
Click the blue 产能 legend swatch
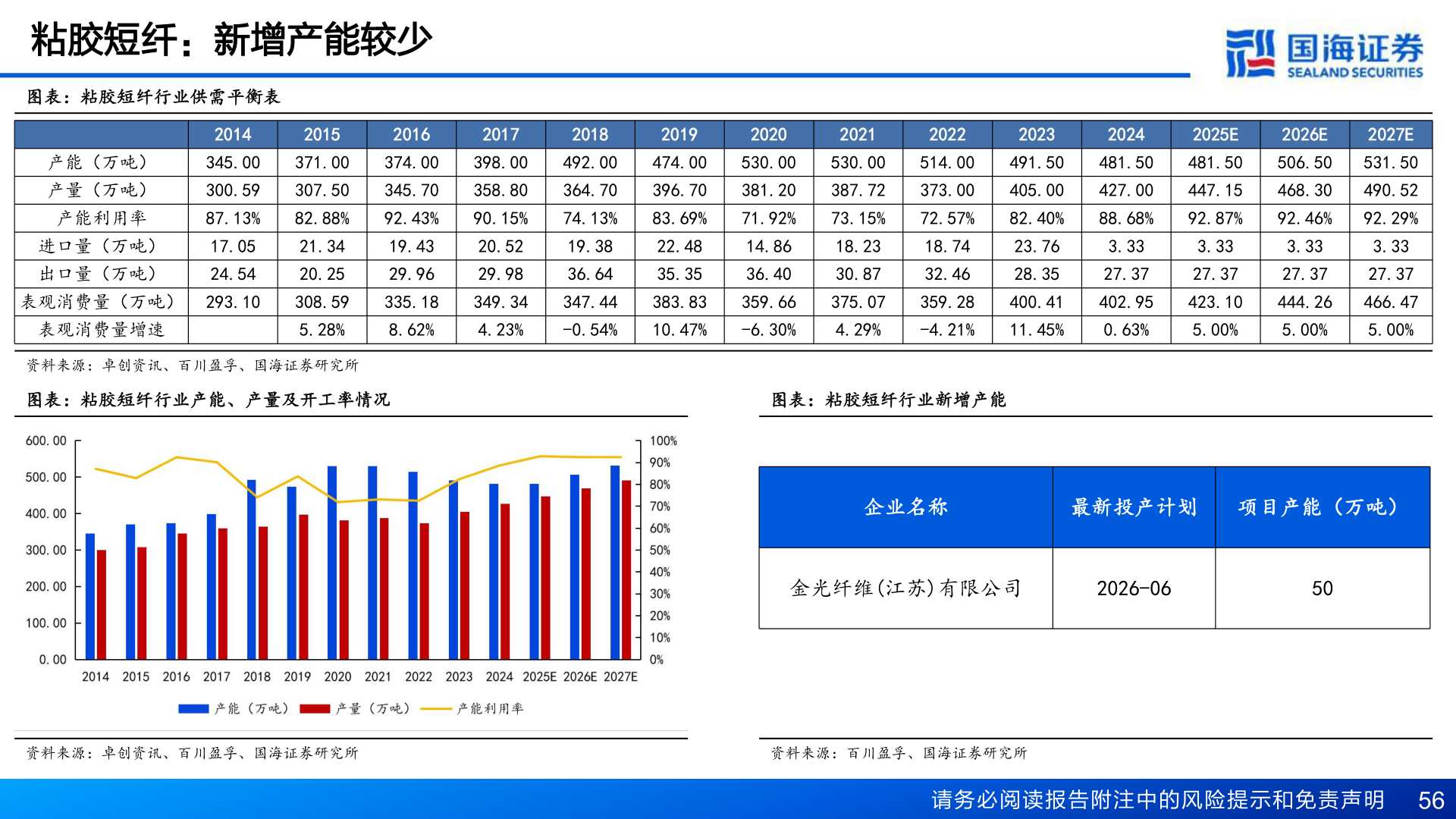pyautogui.click(x=193, y=708)
